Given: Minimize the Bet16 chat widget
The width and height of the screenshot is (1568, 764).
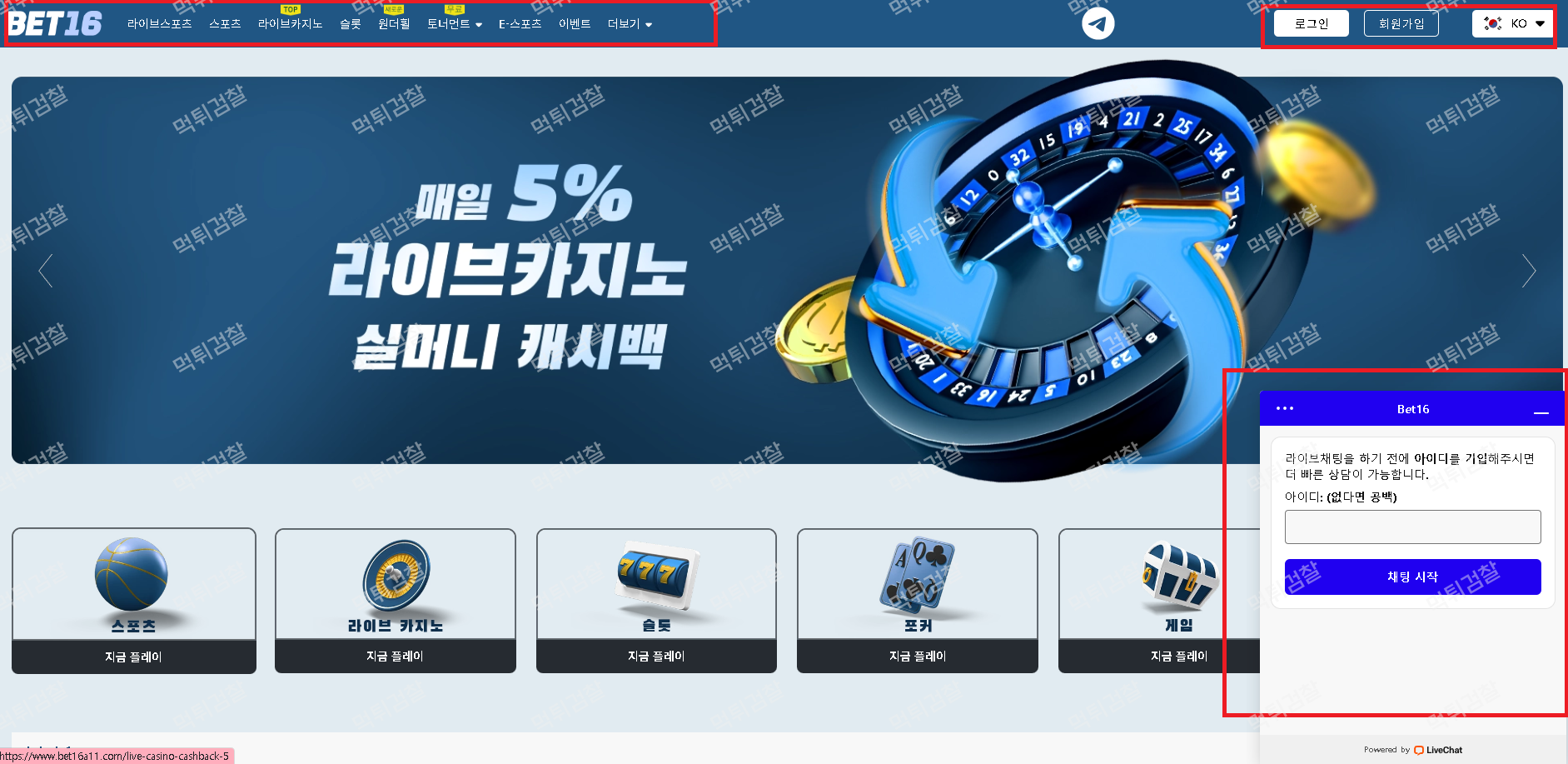Looking at the screenshot, I should [1541, 410].
